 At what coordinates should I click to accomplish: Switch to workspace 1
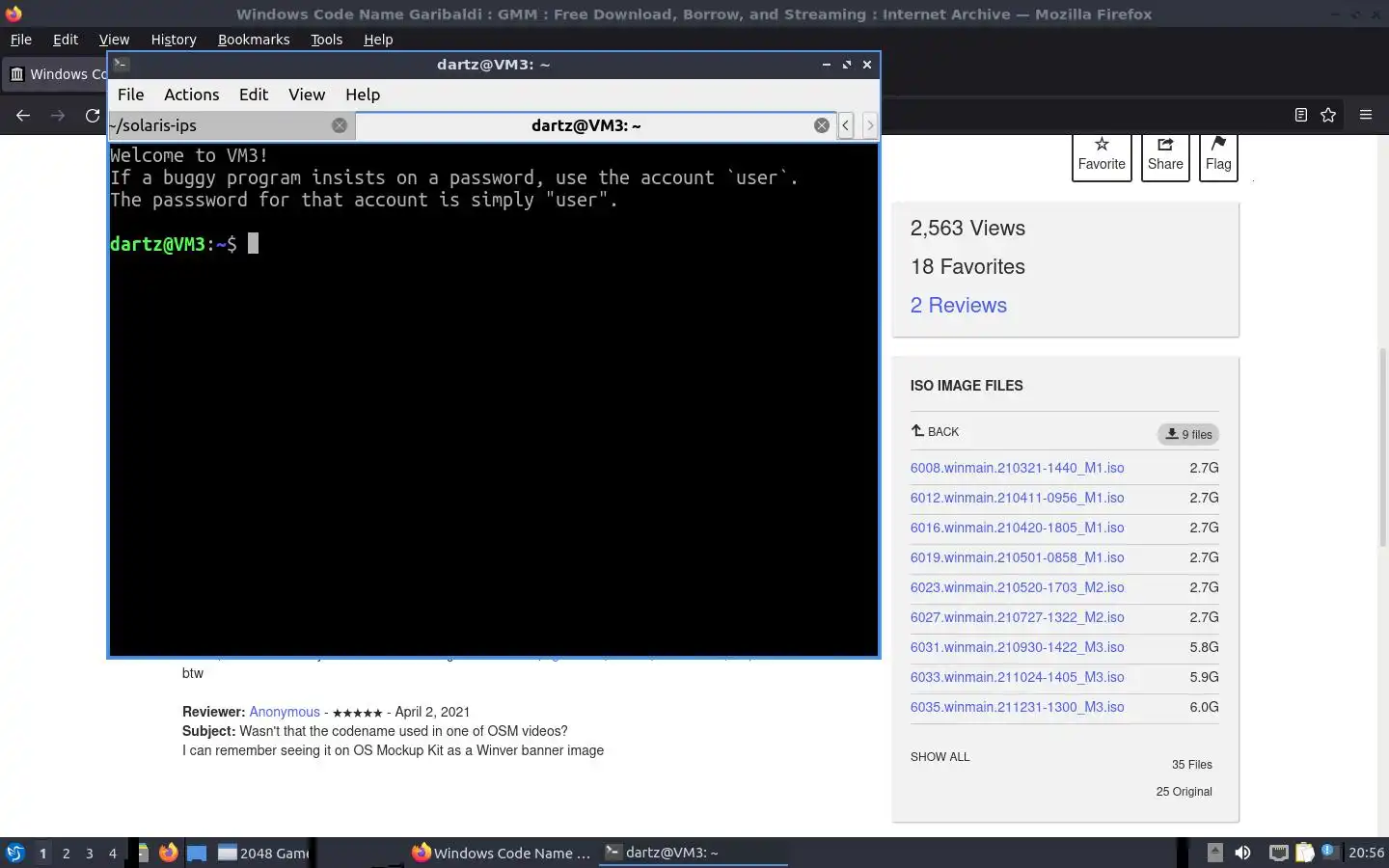pyautogui.click(x=42, y=853)
